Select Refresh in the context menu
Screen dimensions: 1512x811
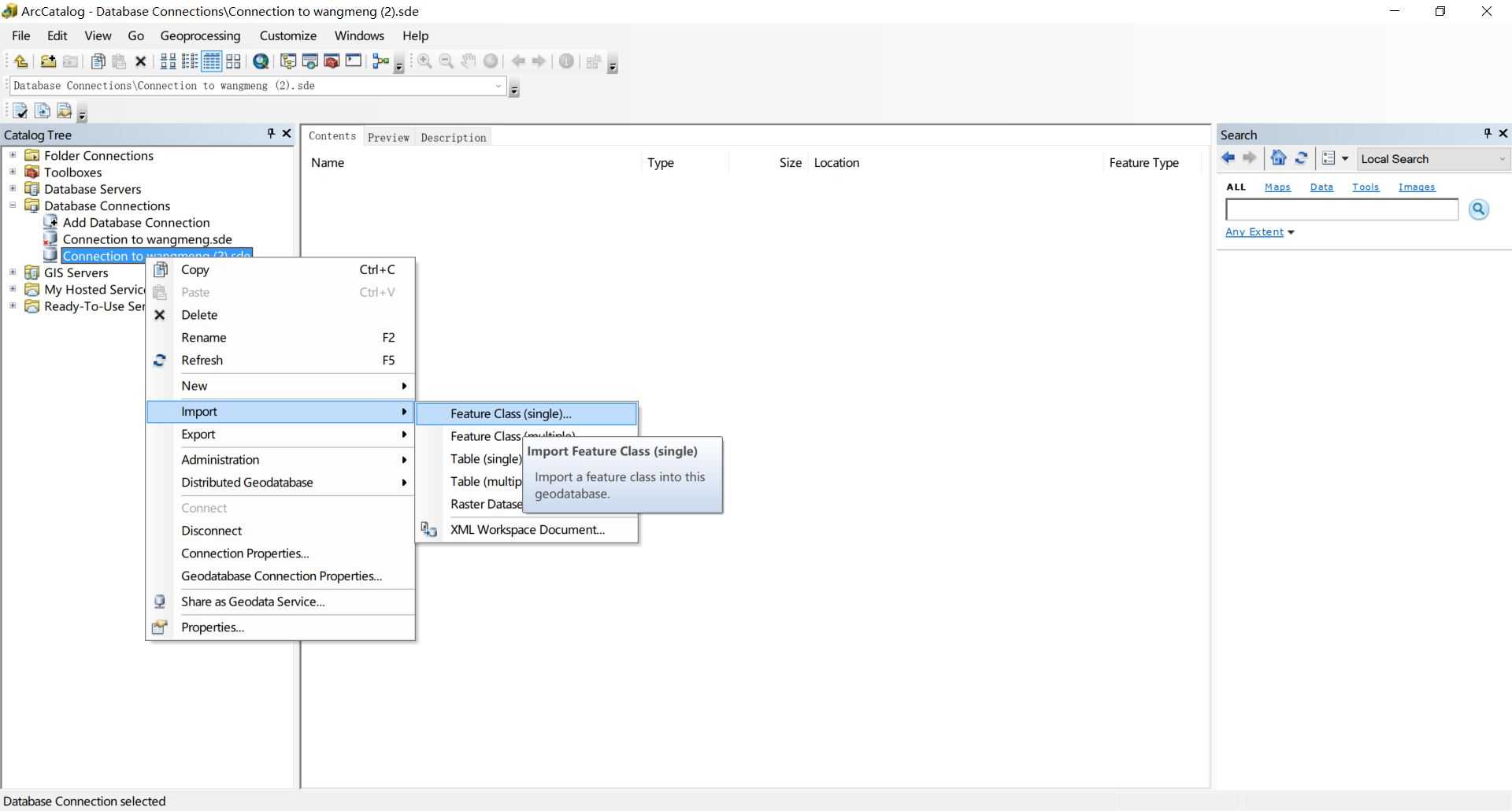[x=280, y=361]
